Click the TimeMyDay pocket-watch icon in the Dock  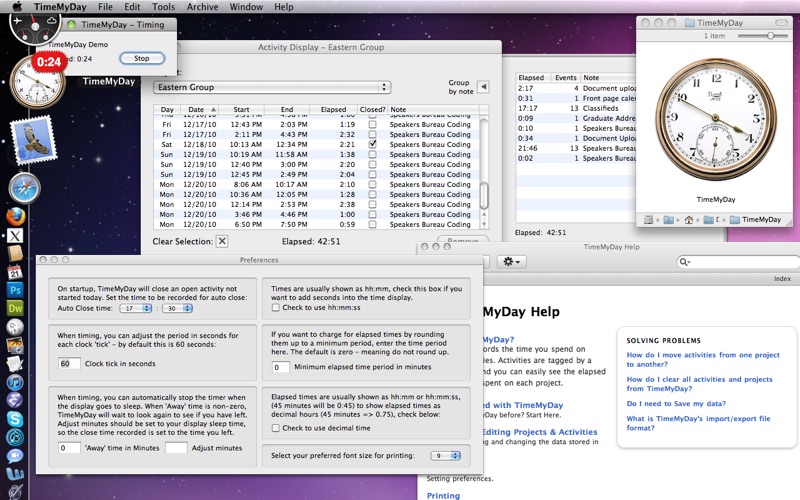point(37,82)
